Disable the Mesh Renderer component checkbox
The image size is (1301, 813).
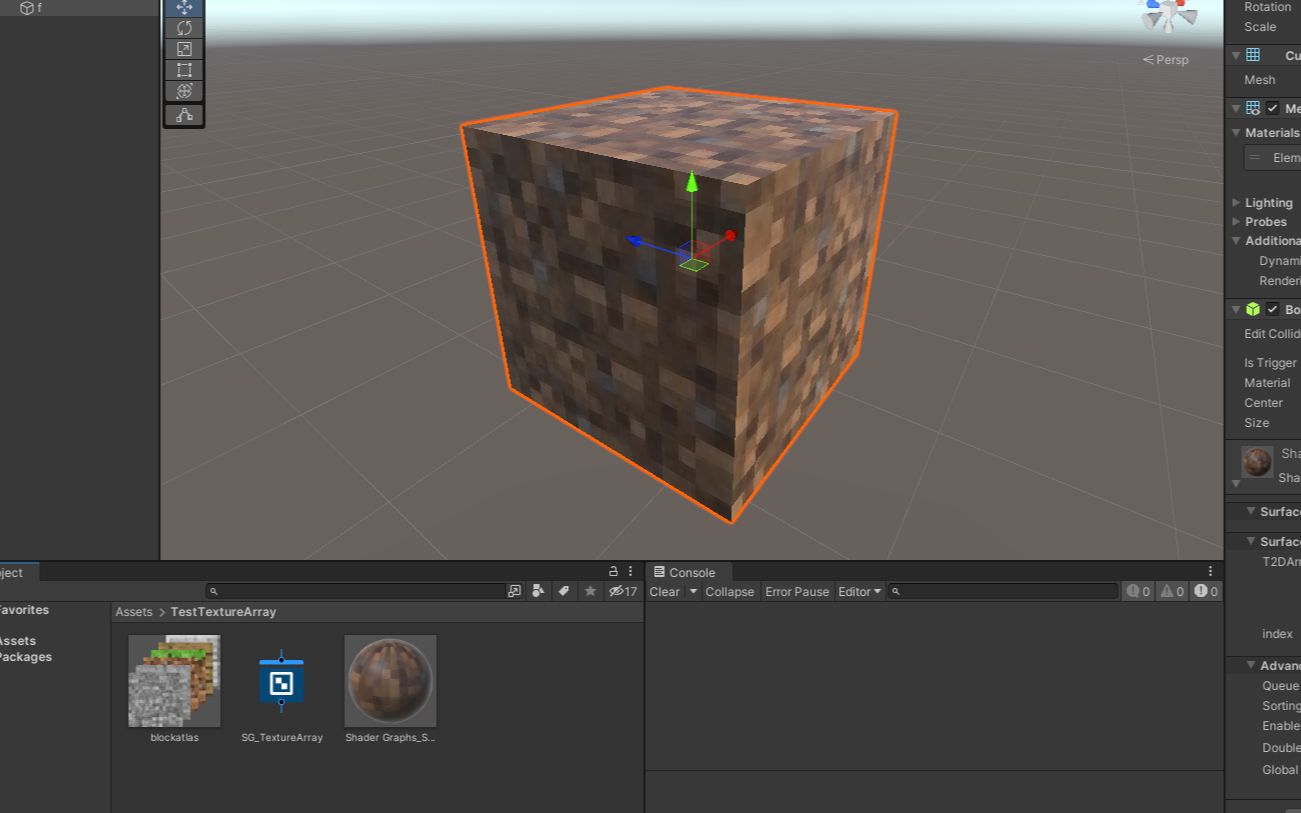pos(1274,108)
